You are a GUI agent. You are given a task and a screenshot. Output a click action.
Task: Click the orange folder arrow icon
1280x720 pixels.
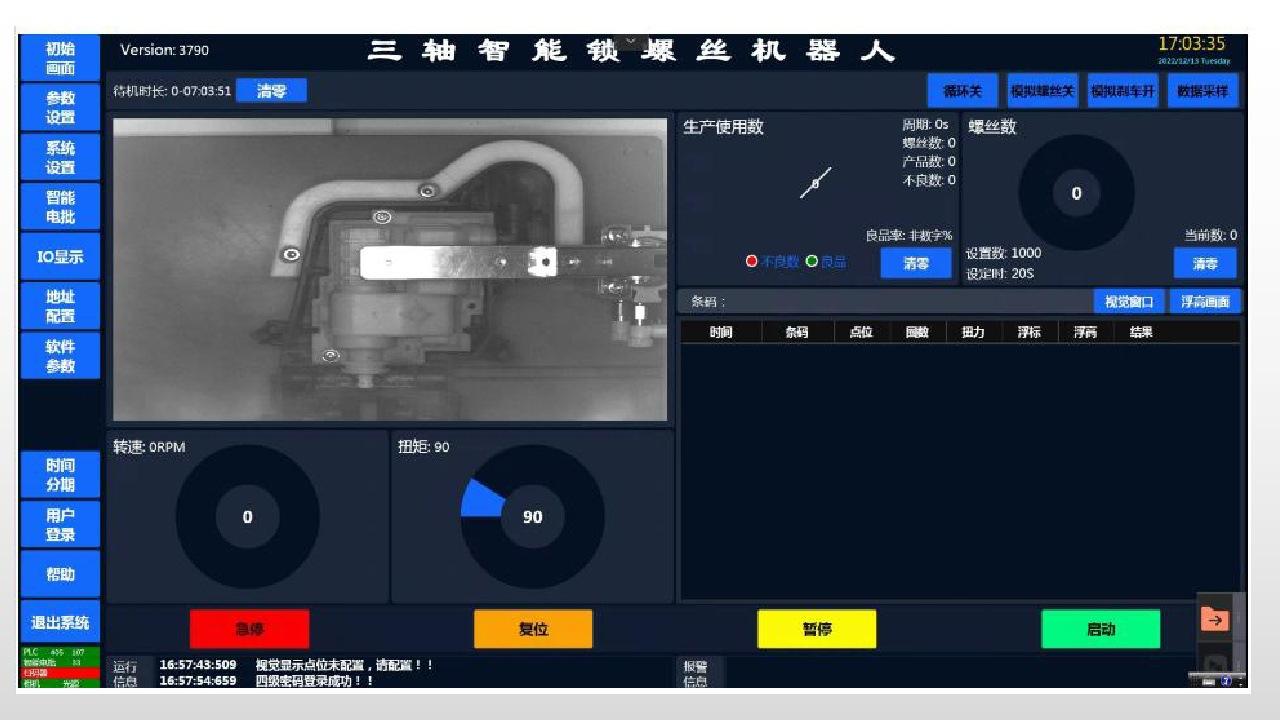click(1214, 620)
